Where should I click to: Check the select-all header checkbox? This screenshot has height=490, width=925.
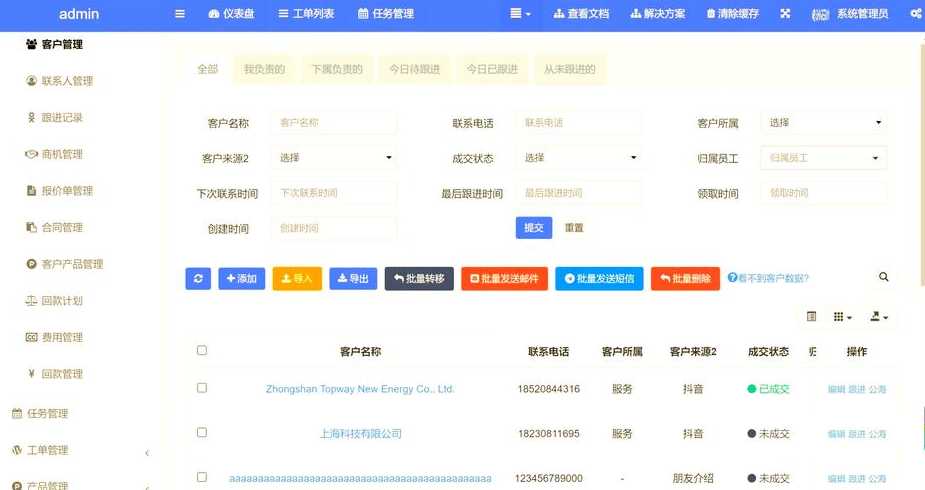(202, 350)
